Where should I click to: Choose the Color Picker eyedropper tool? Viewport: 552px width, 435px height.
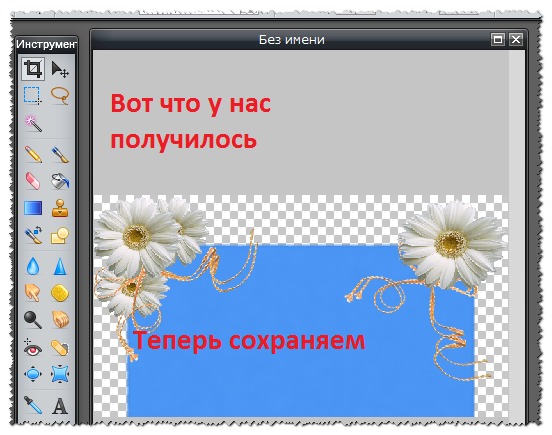point(33,406)
